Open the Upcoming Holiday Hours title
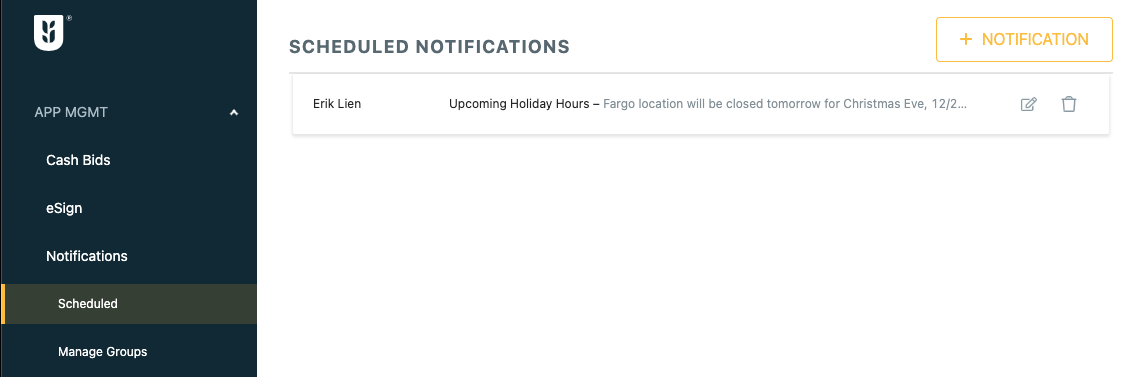The image size is (1136, 377). tap(519, 104)
